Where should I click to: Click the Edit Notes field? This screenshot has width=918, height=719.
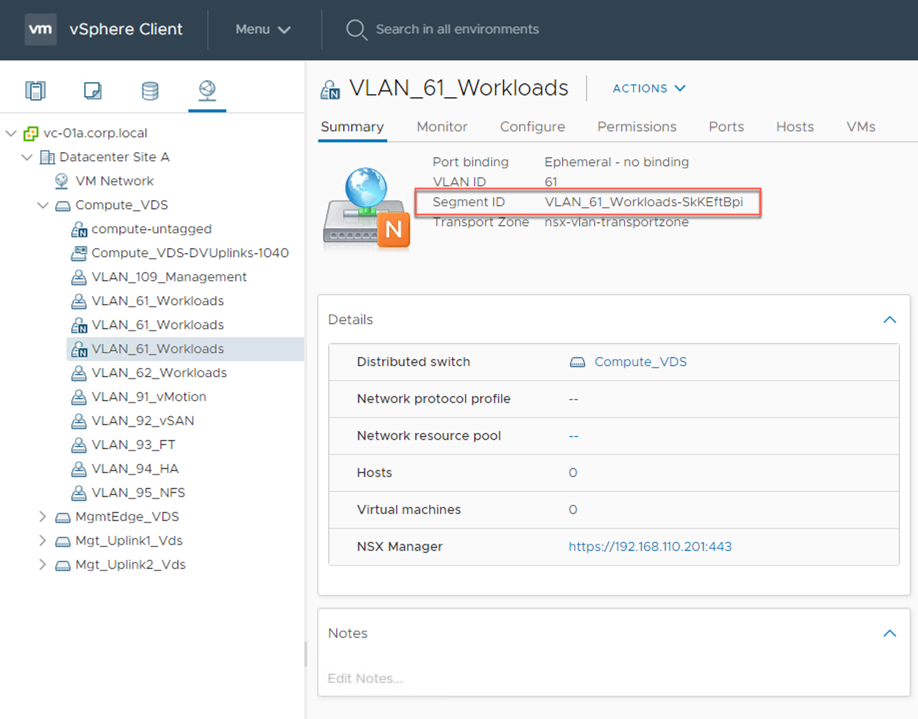coord(365,679)
